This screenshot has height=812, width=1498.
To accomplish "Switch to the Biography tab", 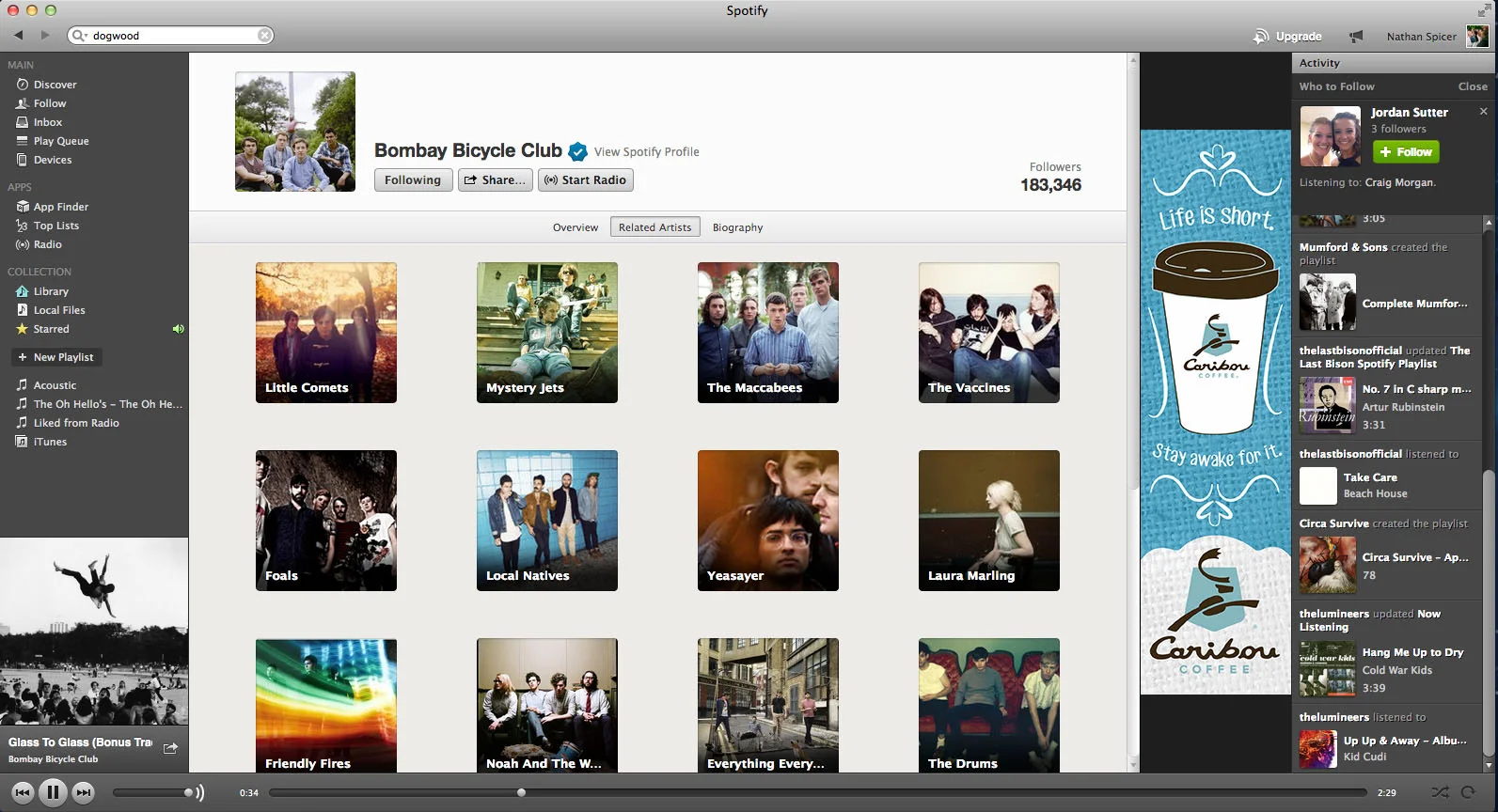I will coord(737,227).
